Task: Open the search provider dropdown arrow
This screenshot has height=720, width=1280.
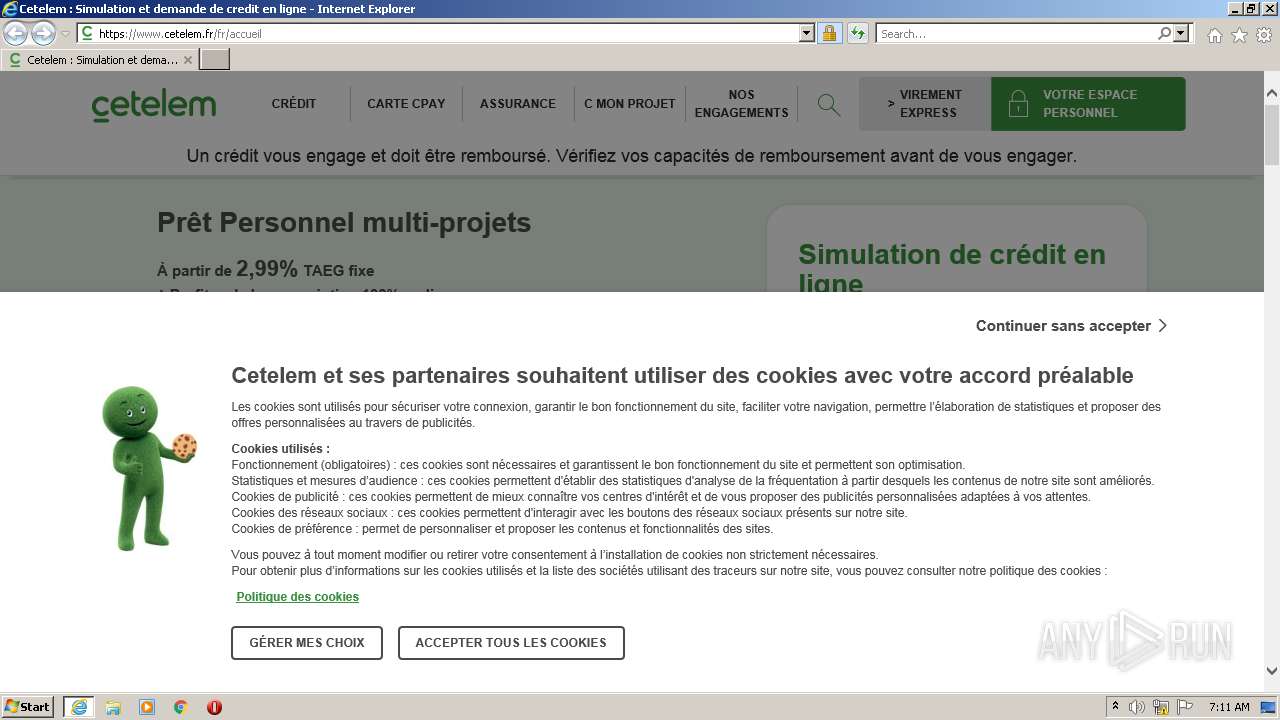Action: [x=1181, y=33]
